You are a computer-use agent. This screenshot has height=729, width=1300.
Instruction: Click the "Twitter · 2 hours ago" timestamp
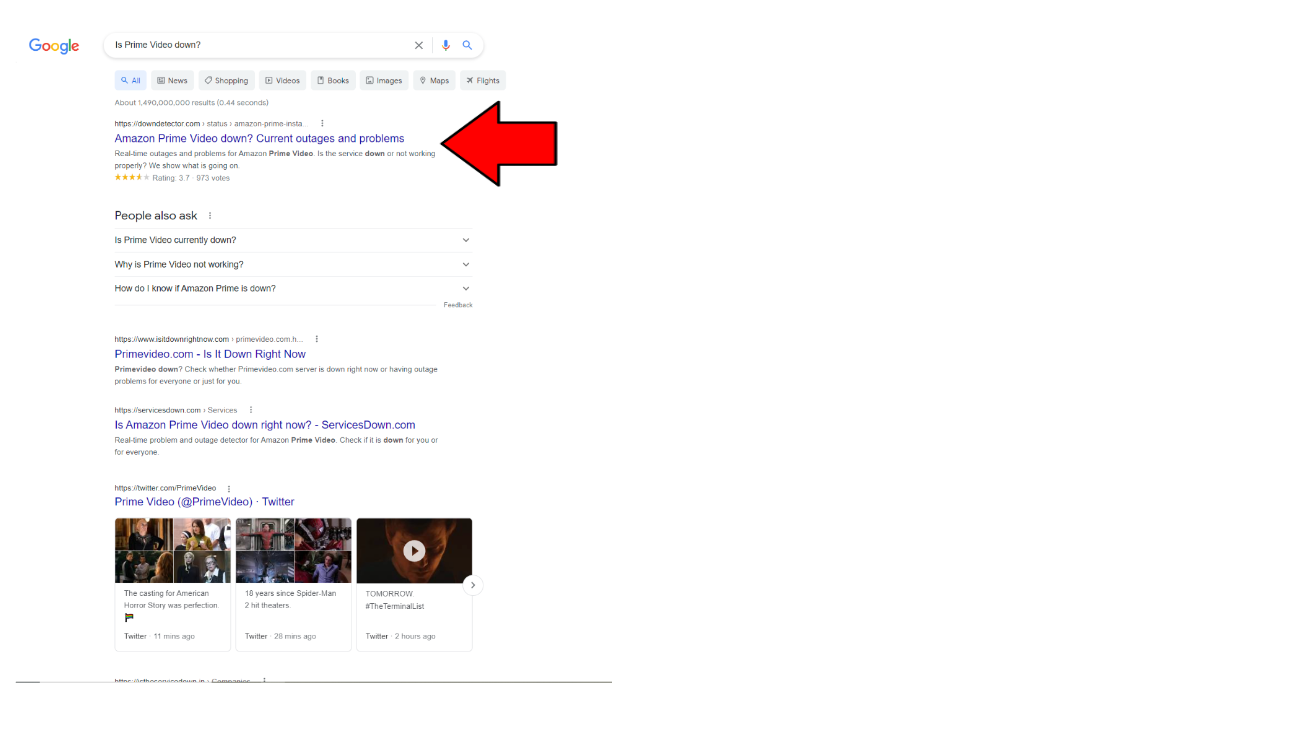point(400,636)
